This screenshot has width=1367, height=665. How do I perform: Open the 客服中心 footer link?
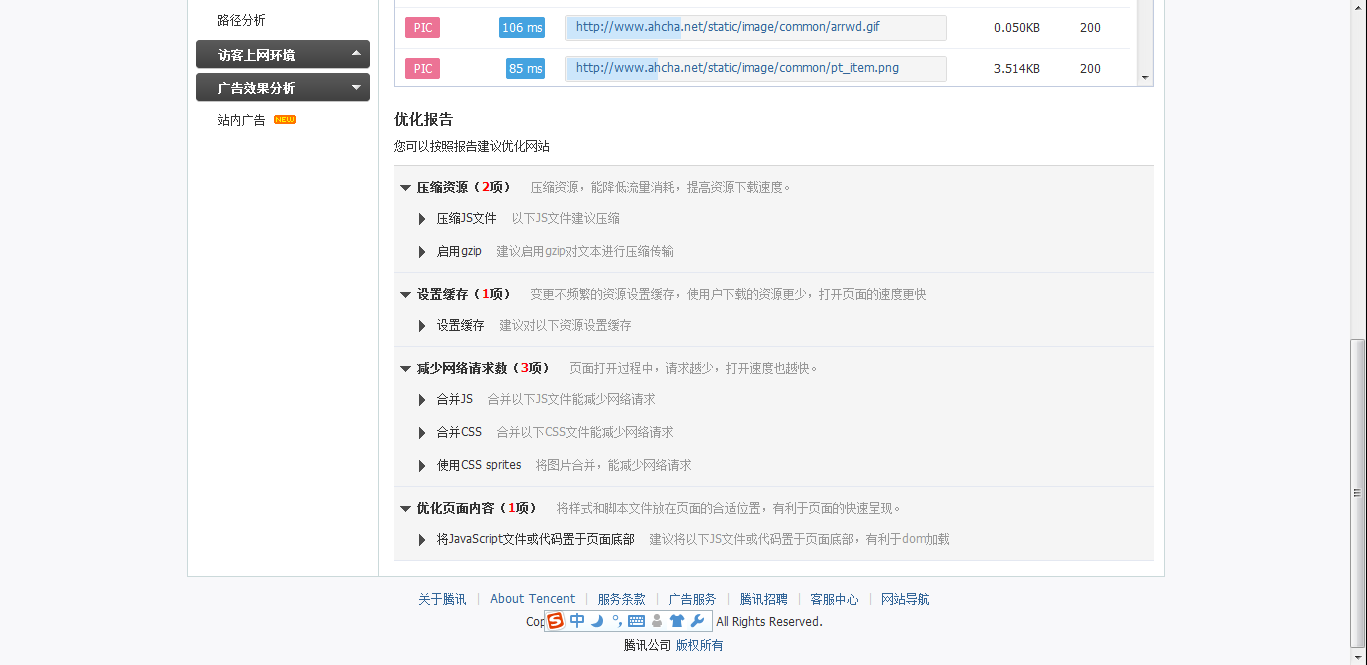tap(834, 599)
